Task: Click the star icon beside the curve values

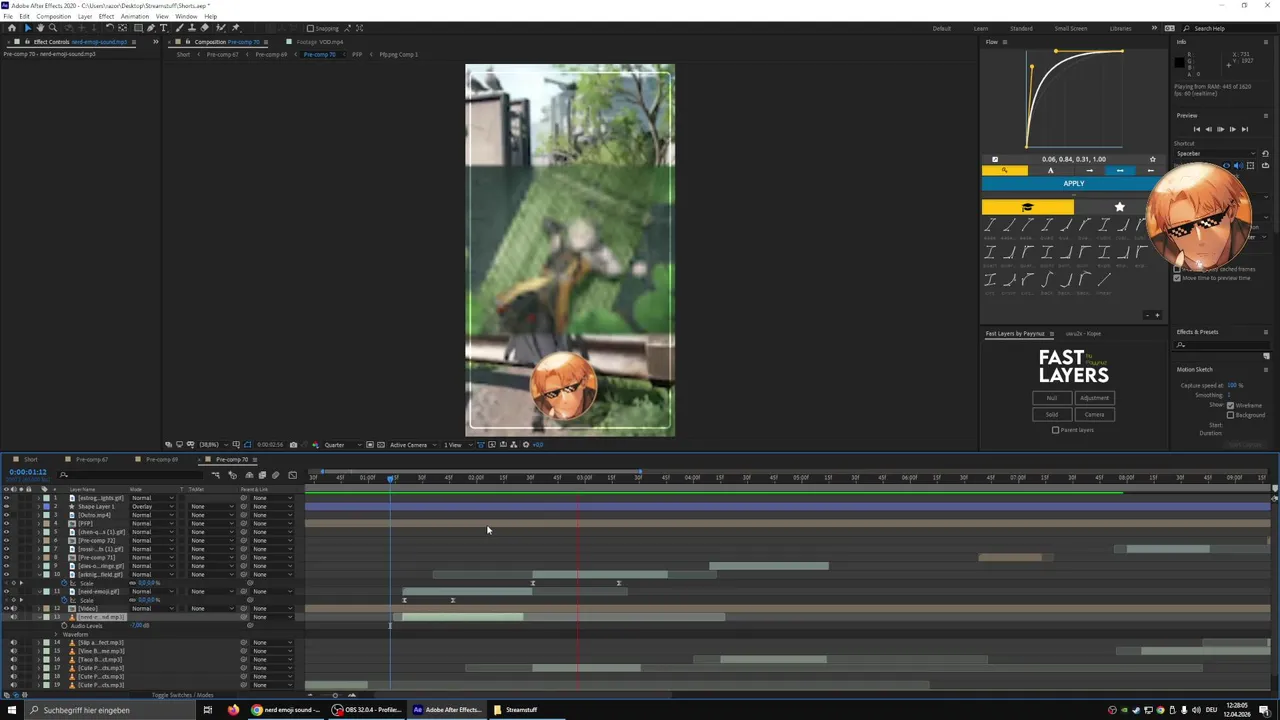Action: (x=1152, y=159)
